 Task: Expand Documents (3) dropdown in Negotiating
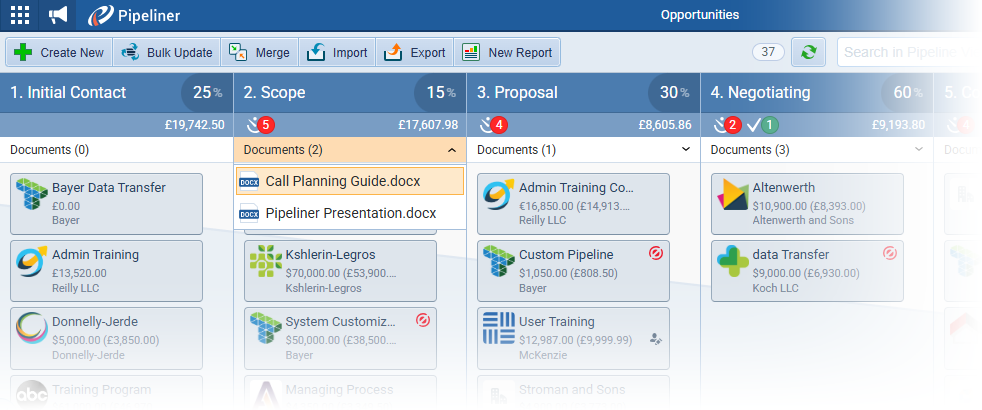(x=817, y=150)
